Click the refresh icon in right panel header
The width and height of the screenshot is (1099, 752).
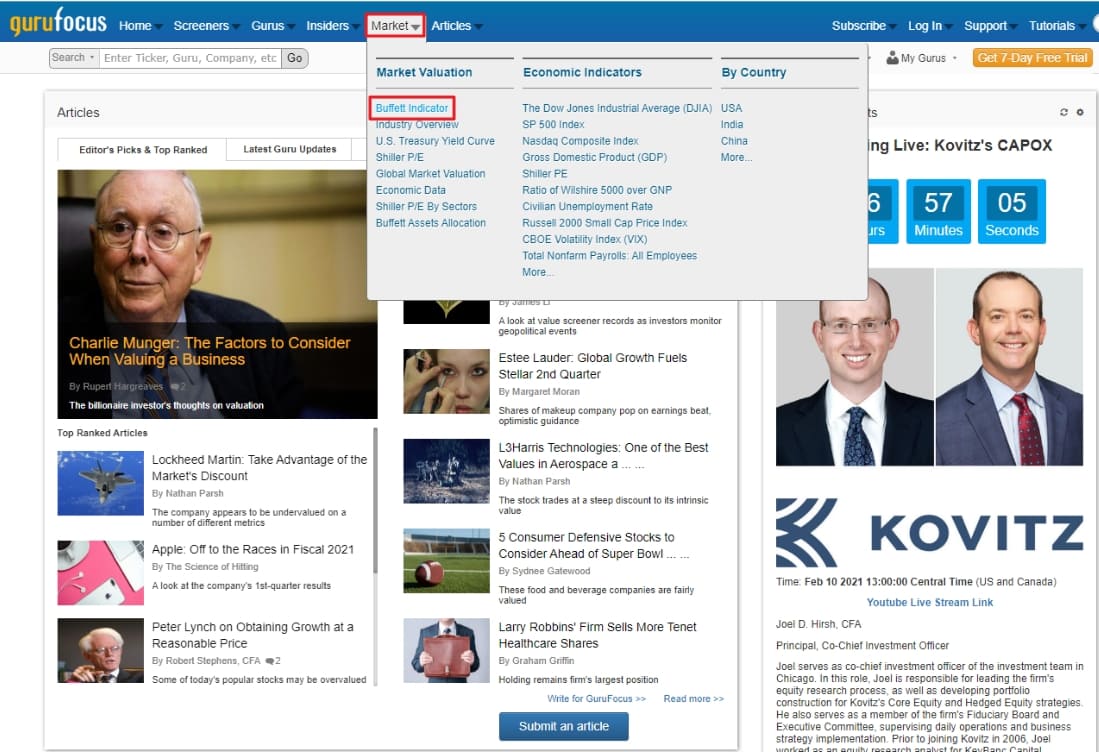1064,112
